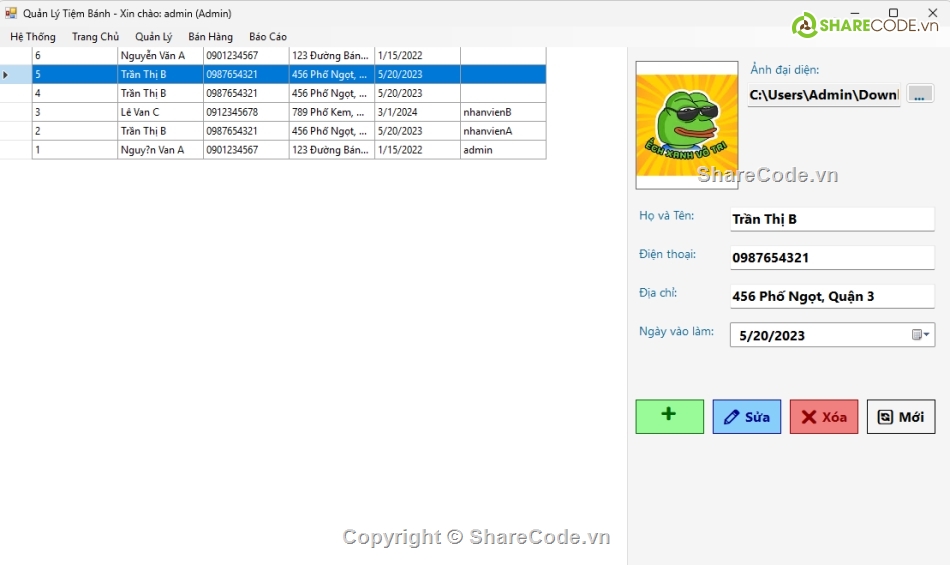Screen dimensions: 950x565
Task: Click the frog avatar image
Action: click(x=686, y=125)
